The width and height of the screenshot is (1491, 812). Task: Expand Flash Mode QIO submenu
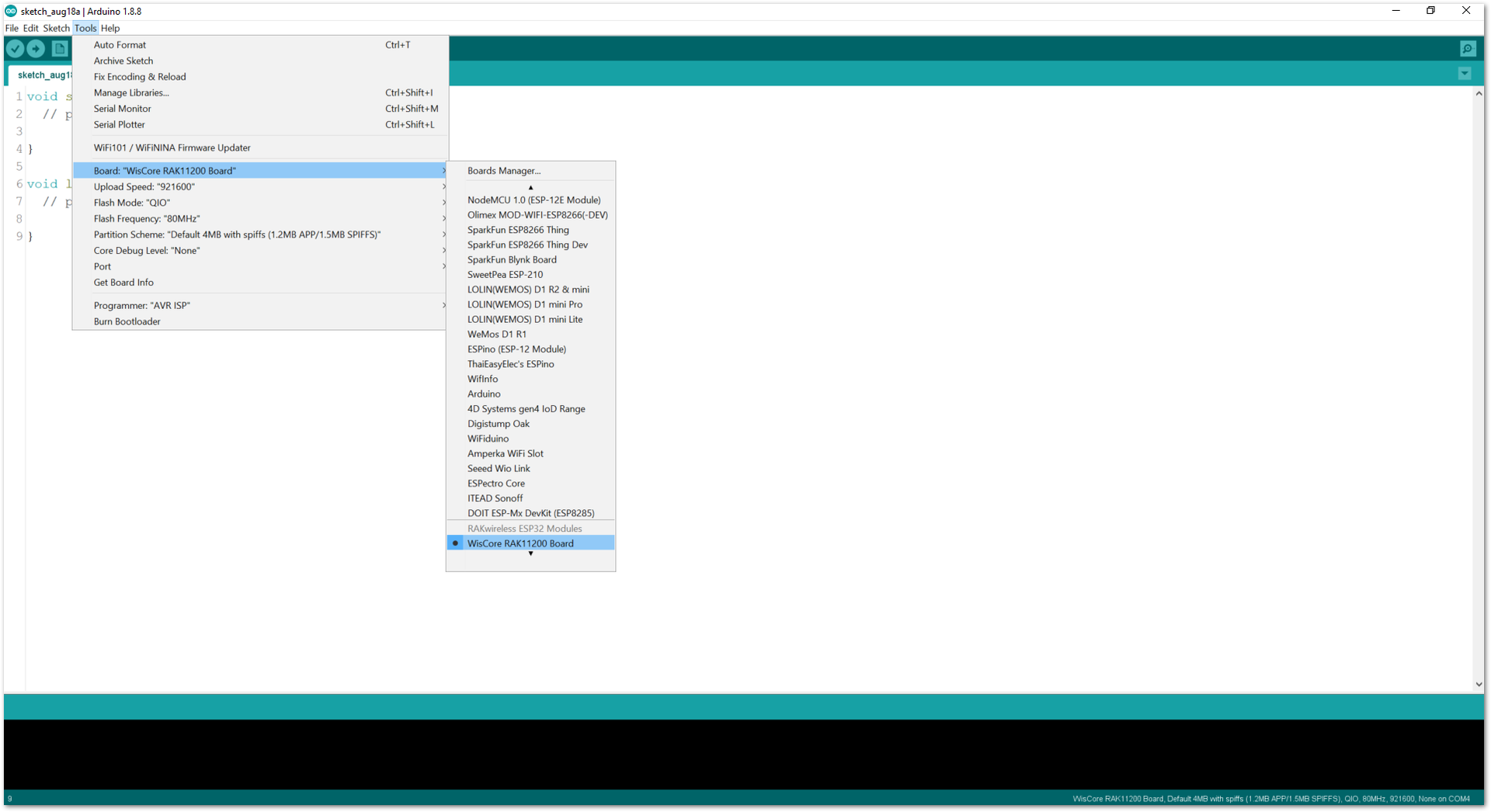(x=260, y=203)
